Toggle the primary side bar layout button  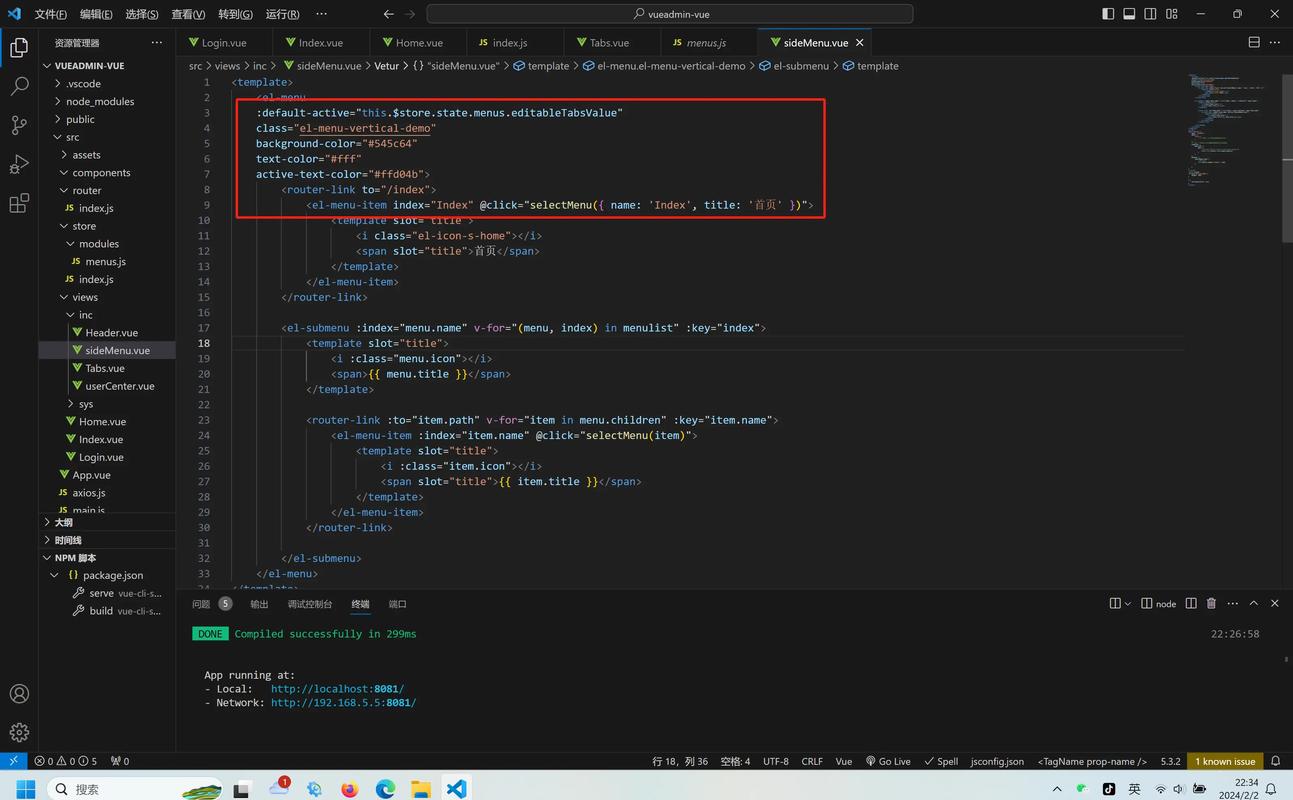tap(1108, 14)
